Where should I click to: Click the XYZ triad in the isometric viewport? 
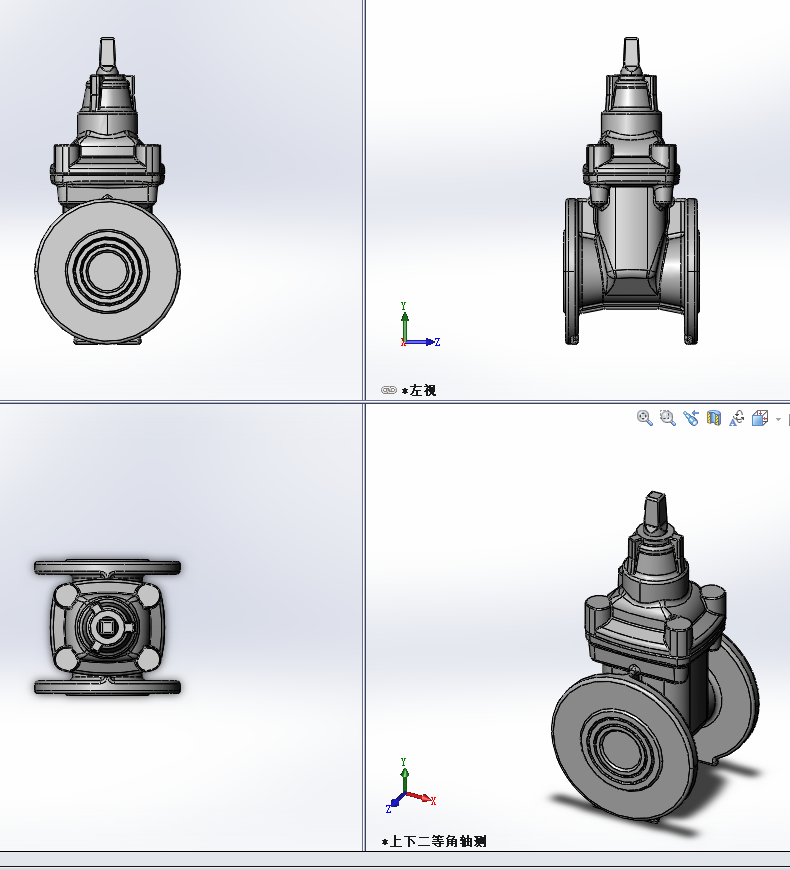tap(411, 786)
